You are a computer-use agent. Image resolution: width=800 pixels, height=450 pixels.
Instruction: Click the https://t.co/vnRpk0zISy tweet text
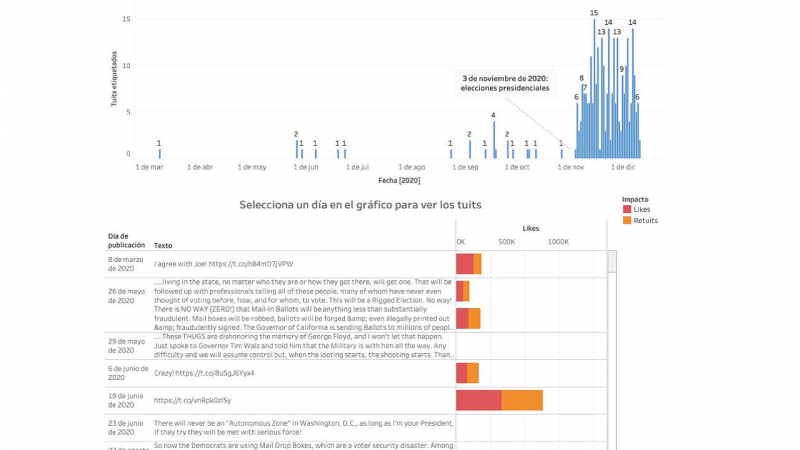point(192,401)
